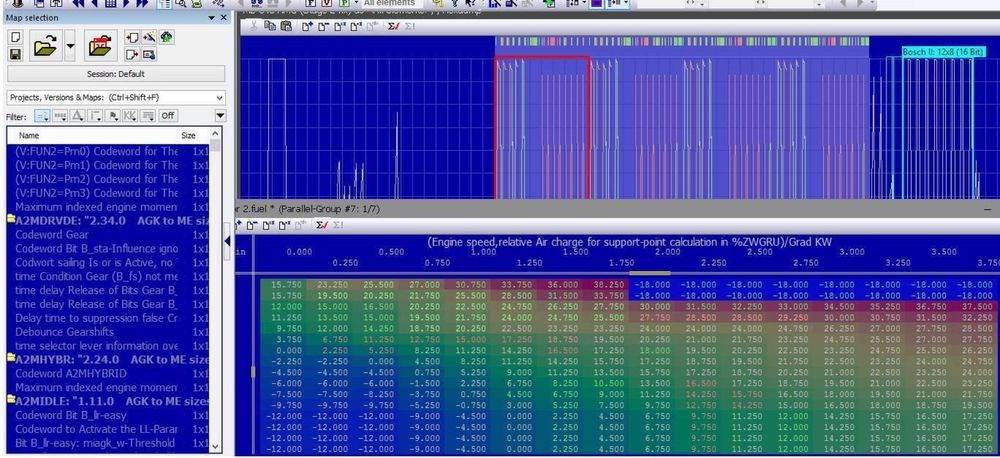Screen dimensions: 1000x458
Task: Click the A2MHYBR folder icon
Action: pos(11,359)
